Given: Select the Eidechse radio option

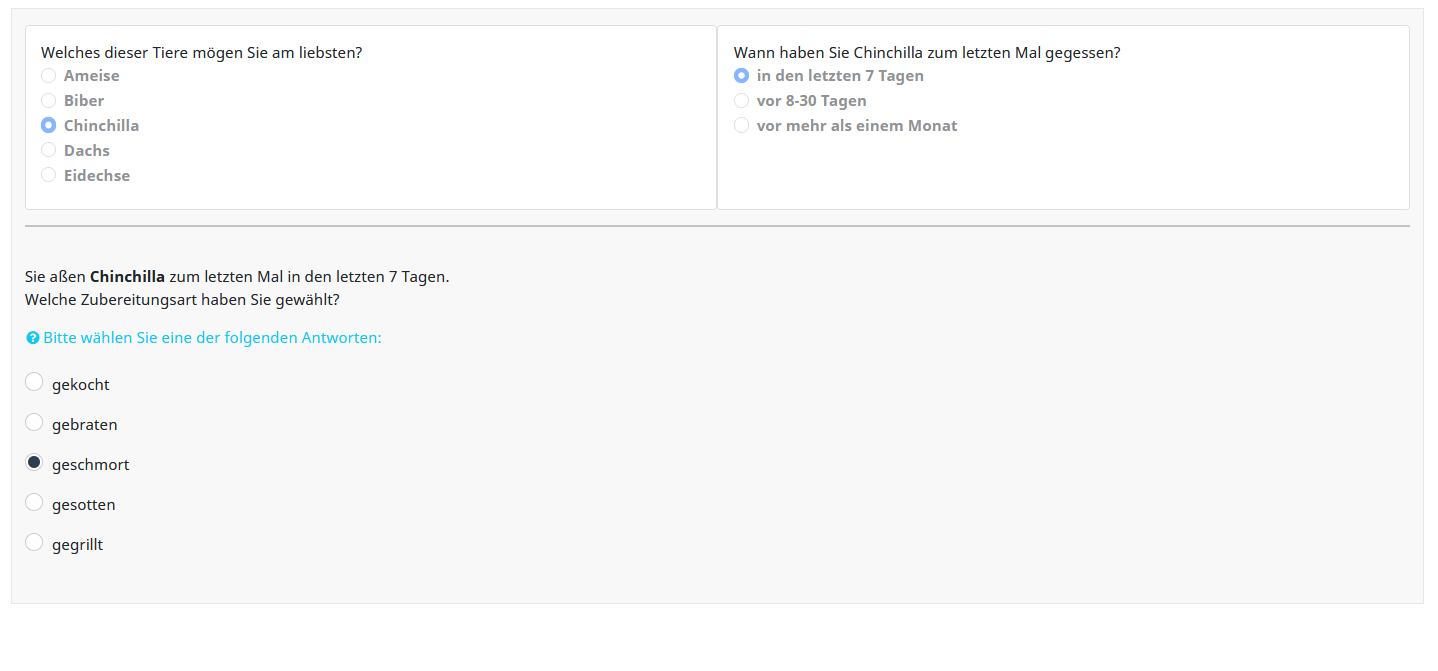Looking at the screenshot, I should pos(48,176).
